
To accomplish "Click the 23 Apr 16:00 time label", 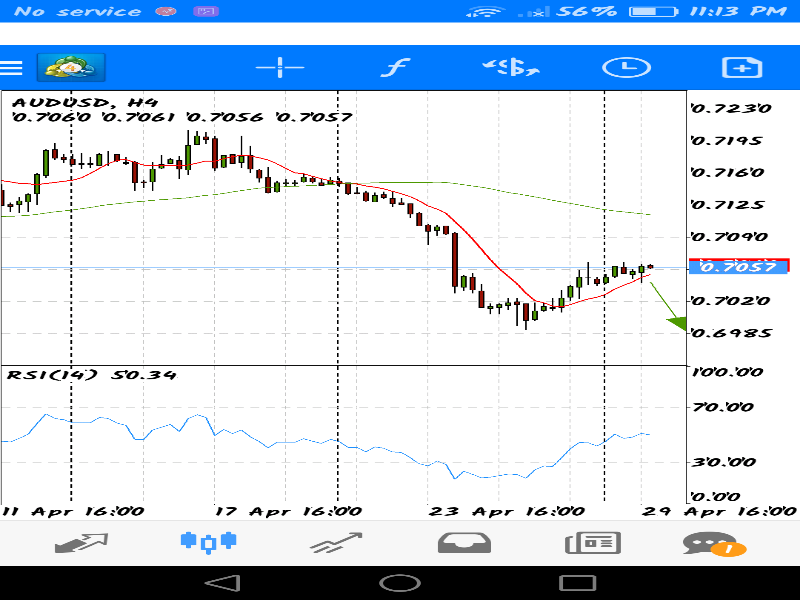I will tap(506, 511).
